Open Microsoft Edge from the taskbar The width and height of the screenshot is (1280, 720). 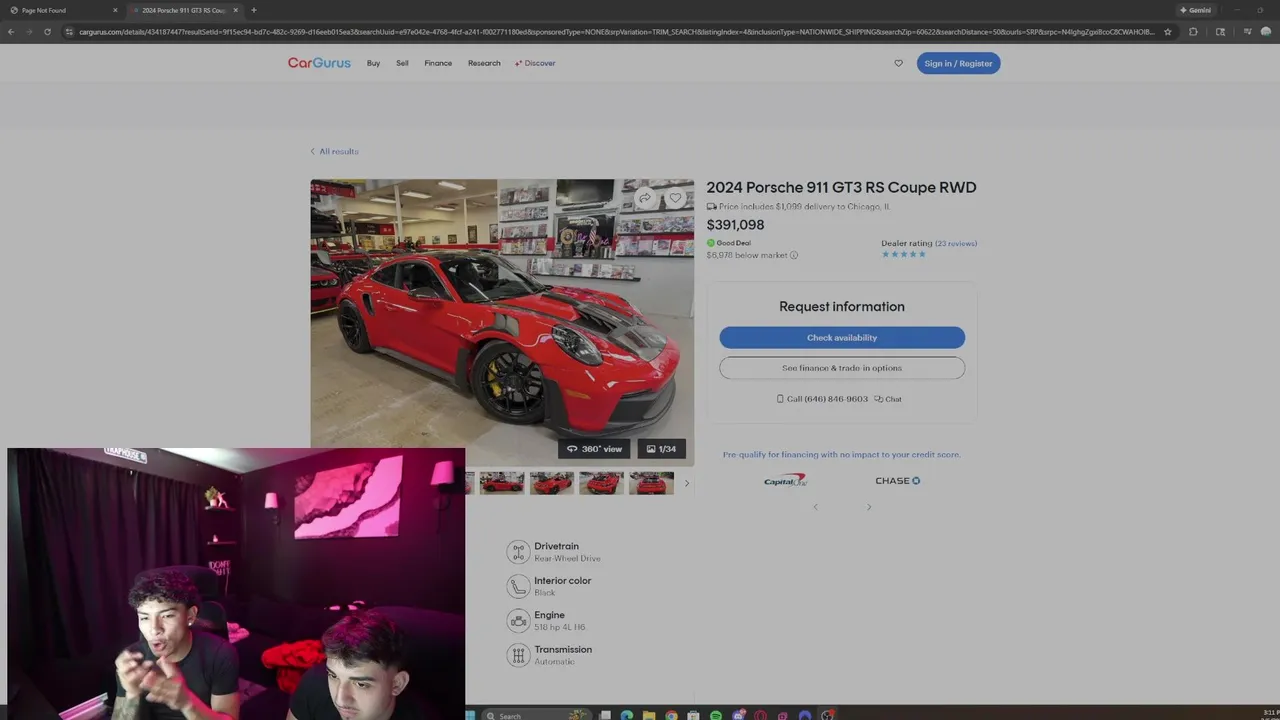[627, 715]
